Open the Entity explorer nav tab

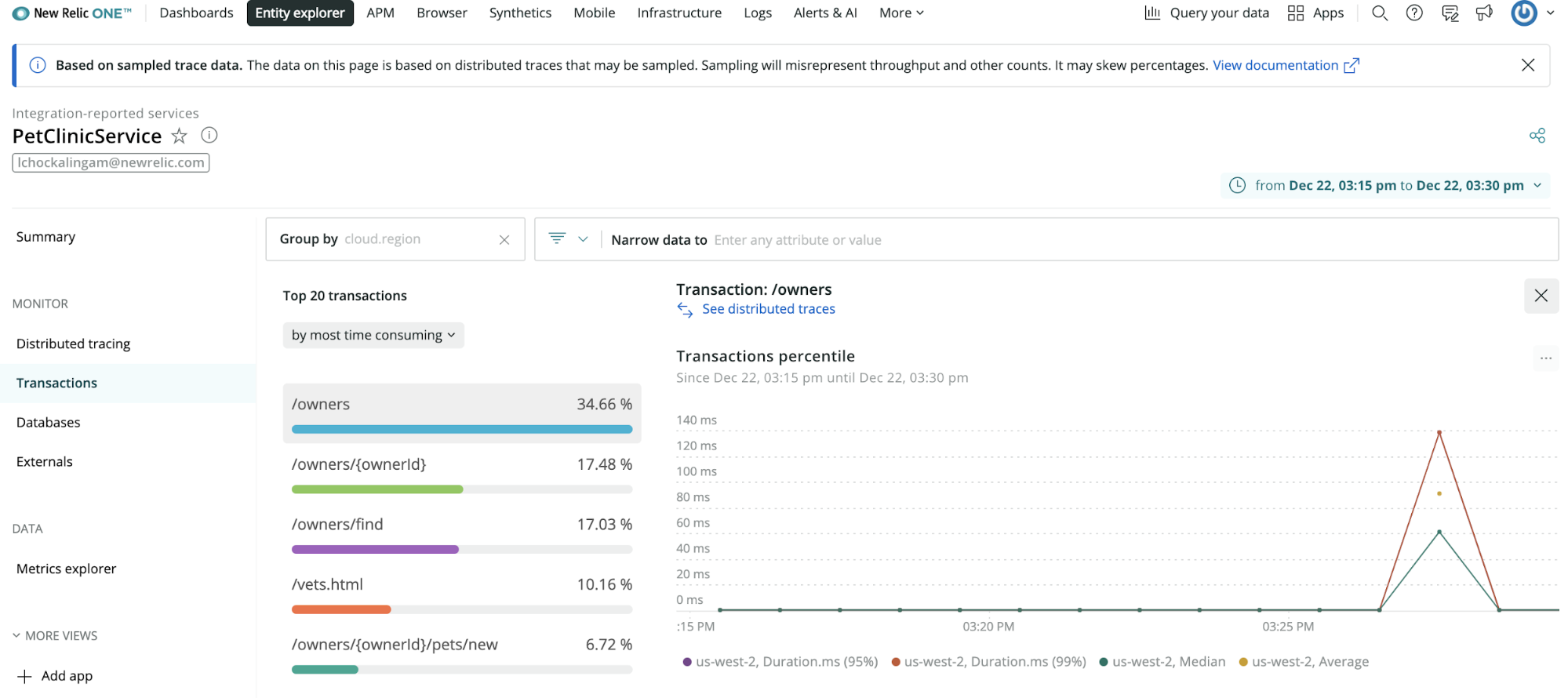point(300,13)
